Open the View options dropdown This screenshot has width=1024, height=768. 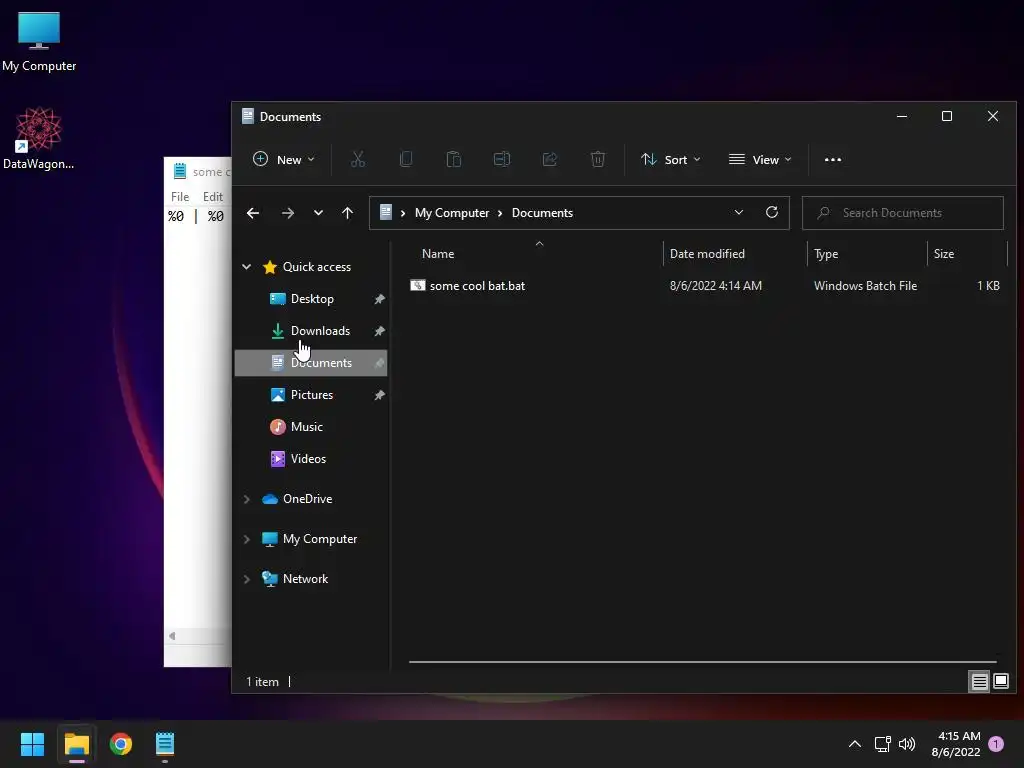(760, 159)
